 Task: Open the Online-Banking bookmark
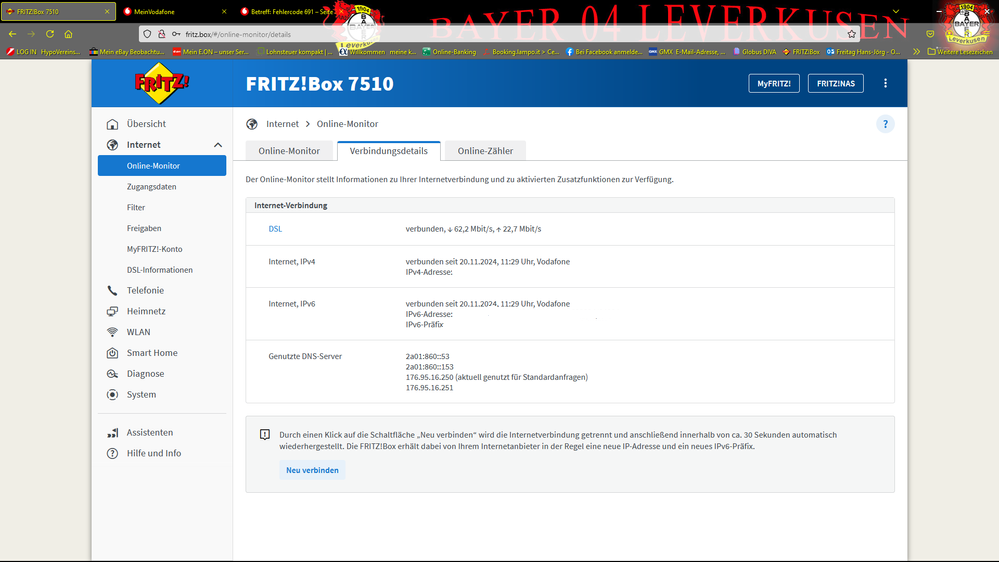[449, 52]
